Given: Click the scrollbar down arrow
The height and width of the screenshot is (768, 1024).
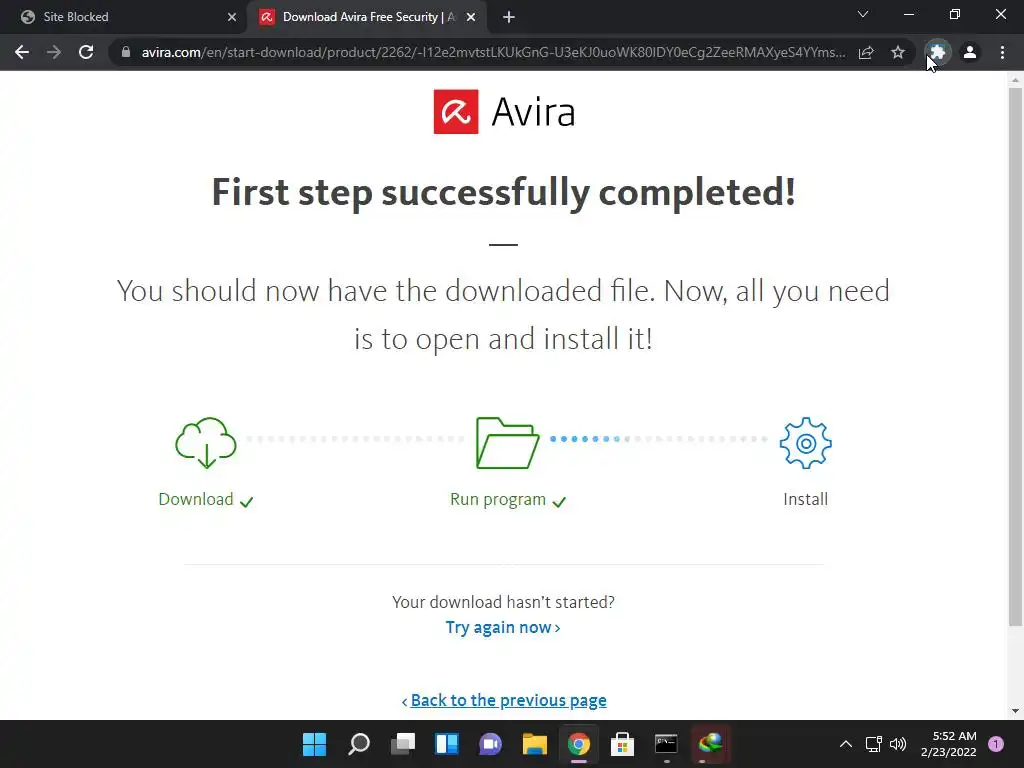Looking at the screenshot, I should (x=1015, y=711).
